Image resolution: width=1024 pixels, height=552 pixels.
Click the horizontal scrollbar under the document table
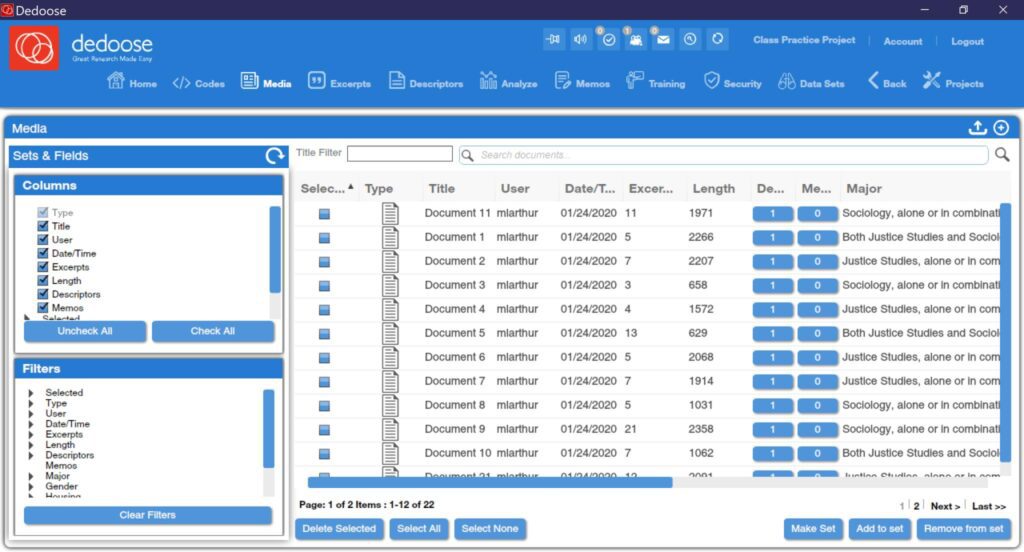click(x=490, y=483)
